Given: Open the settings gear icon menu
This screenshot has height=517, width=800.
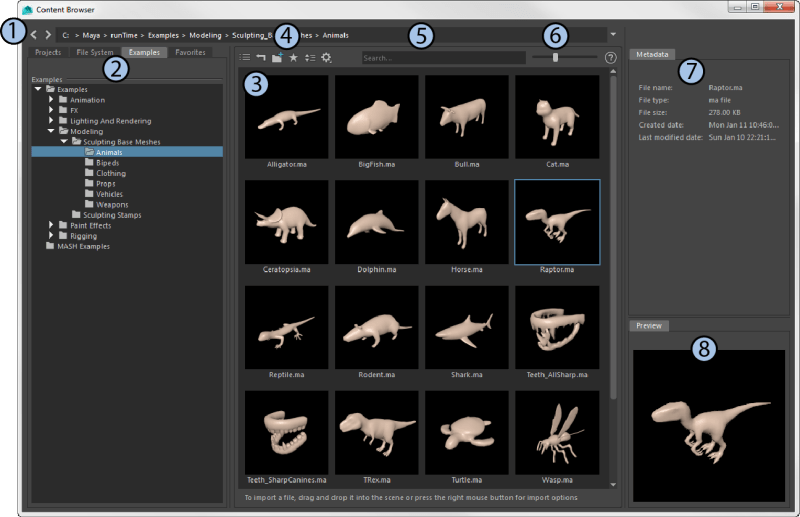Looking at the screenshot, I should 327,58.
